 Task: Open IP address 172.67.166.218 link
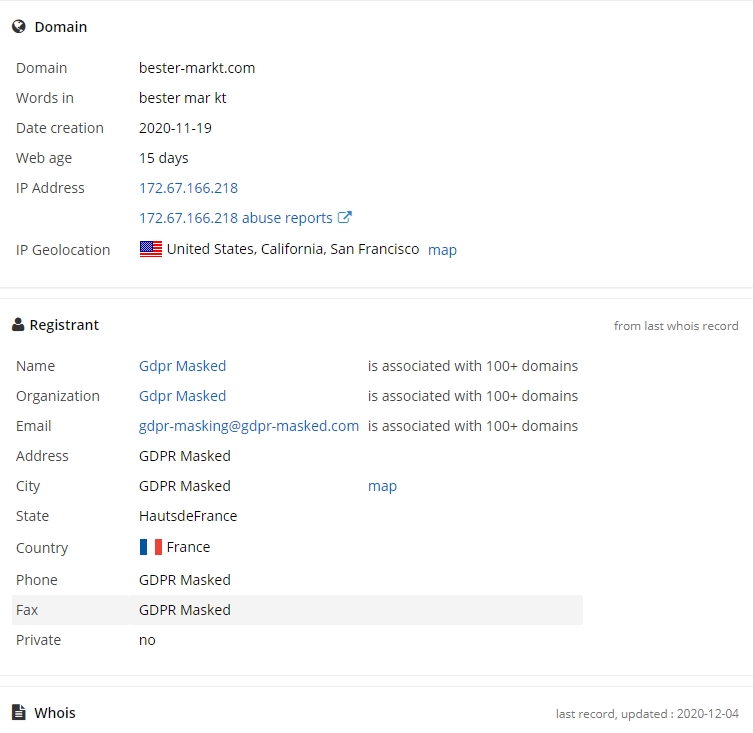point(188,188)
